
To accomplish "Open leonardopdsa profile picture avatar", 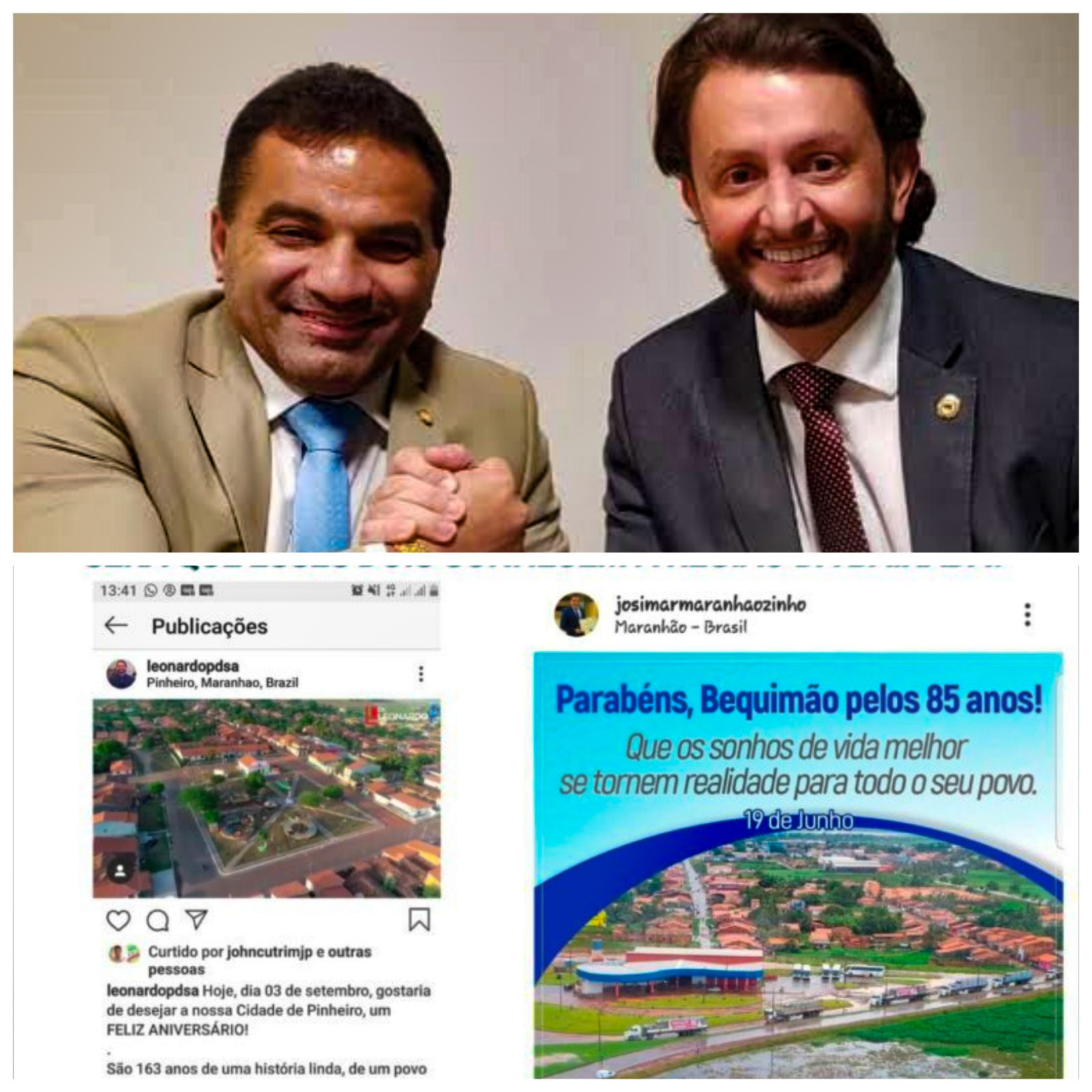I will click(121, 674).
